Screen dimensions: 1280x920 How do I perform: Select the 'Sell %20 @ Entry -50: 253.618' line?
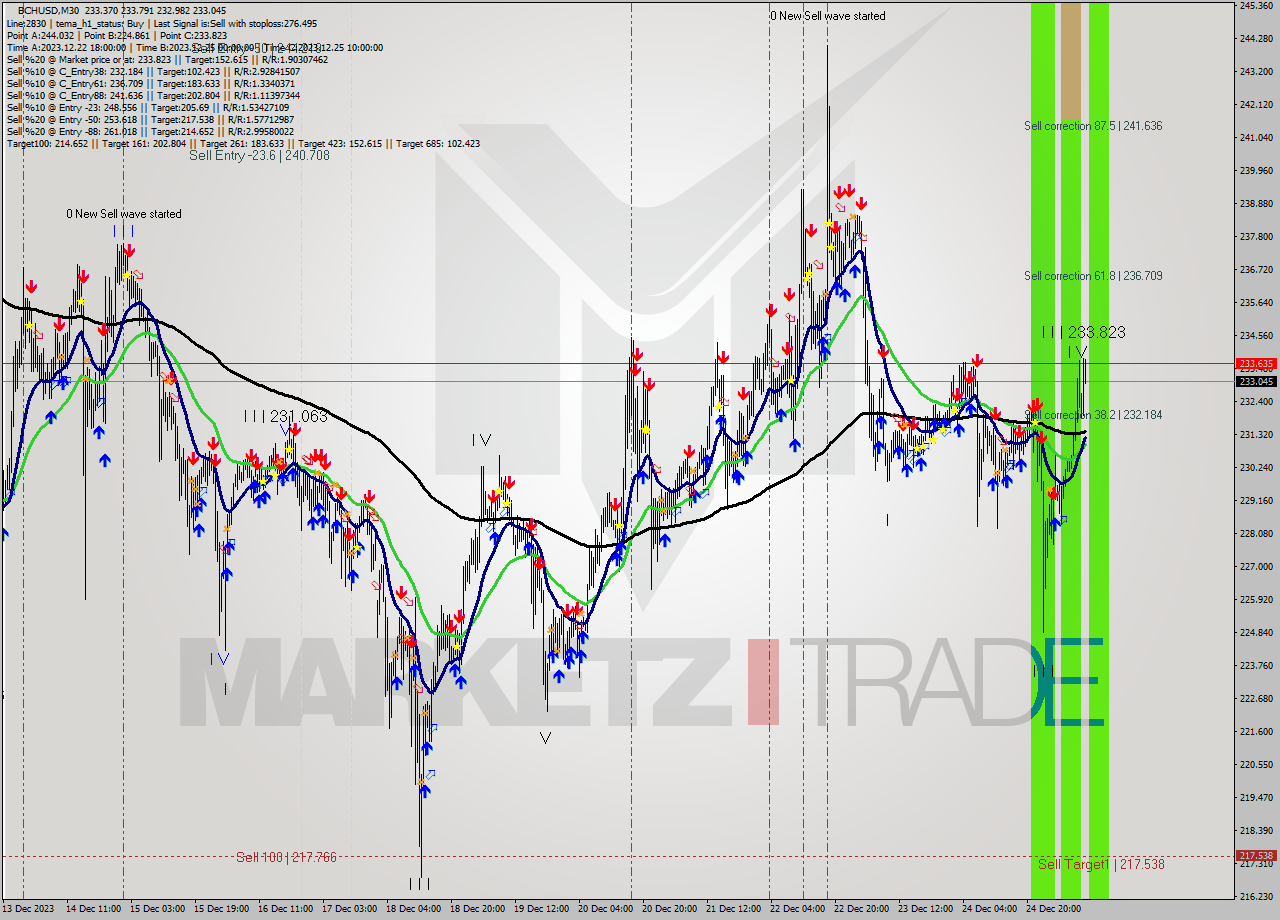[x=150, y=119]
